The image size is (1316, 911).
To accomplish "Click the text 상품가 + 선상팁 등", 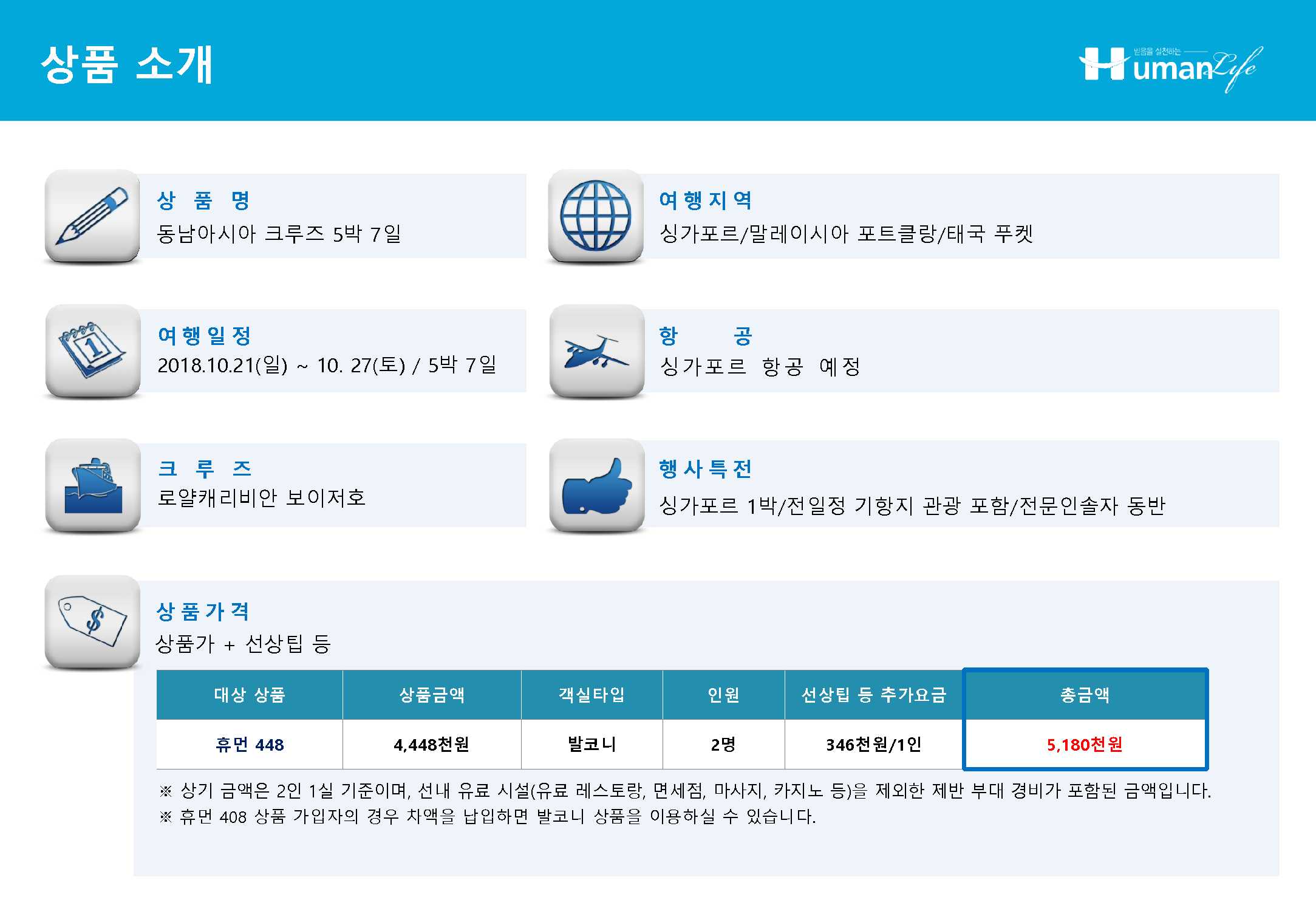I will tap(243, 644).
